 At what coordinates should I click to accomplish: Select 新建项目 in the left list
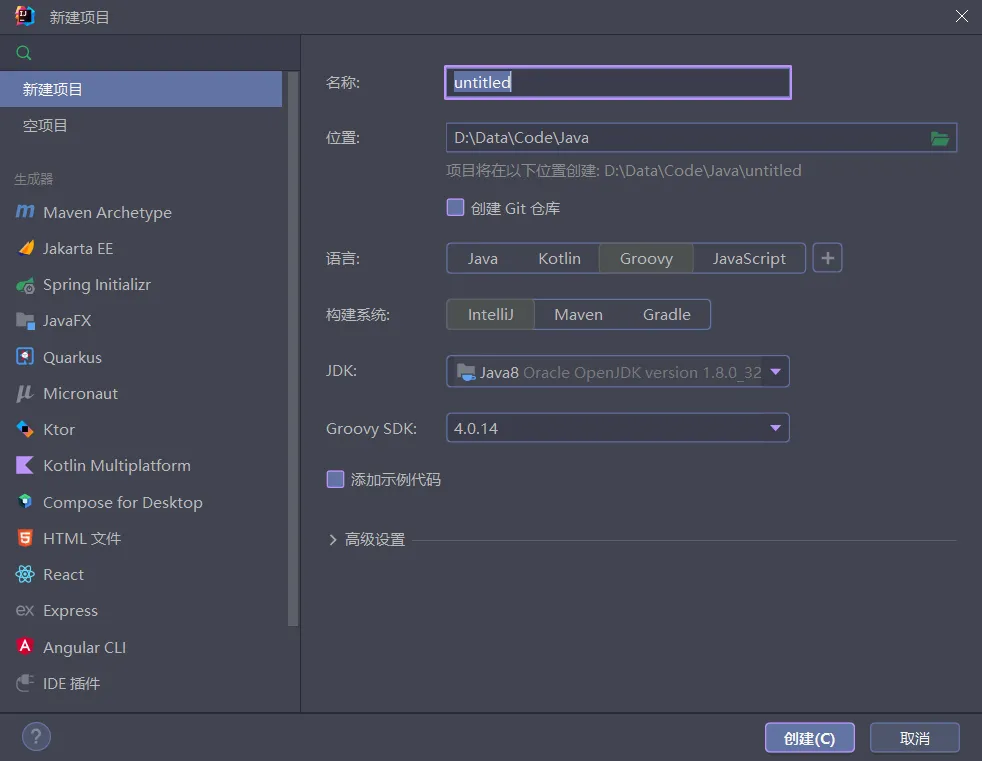[x=141, y=89]
